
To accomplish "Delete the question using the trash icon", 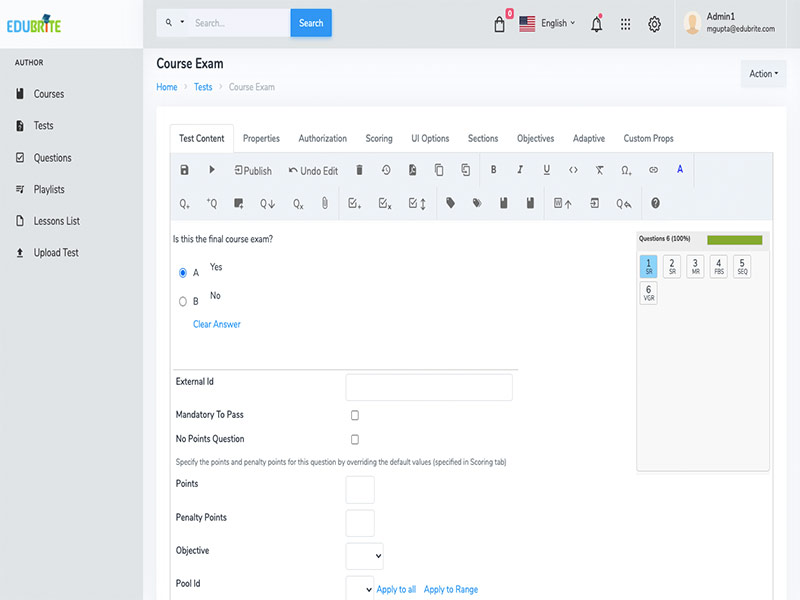I will [x=359, y=169].
